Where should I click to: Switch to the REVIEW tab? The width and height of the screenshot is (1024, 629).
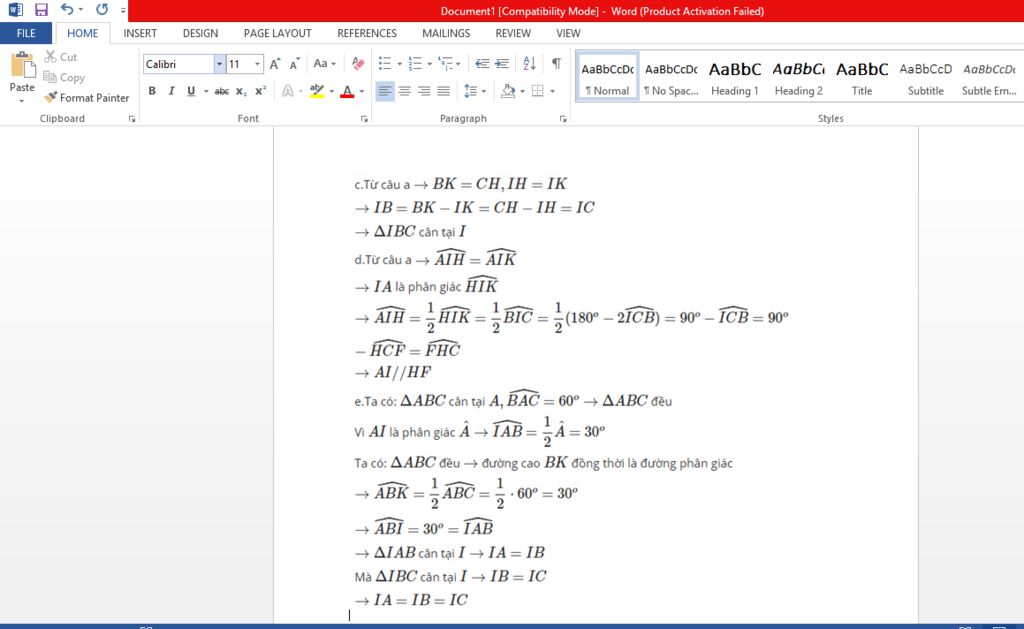pyautogui.click(x=513, y=33)
